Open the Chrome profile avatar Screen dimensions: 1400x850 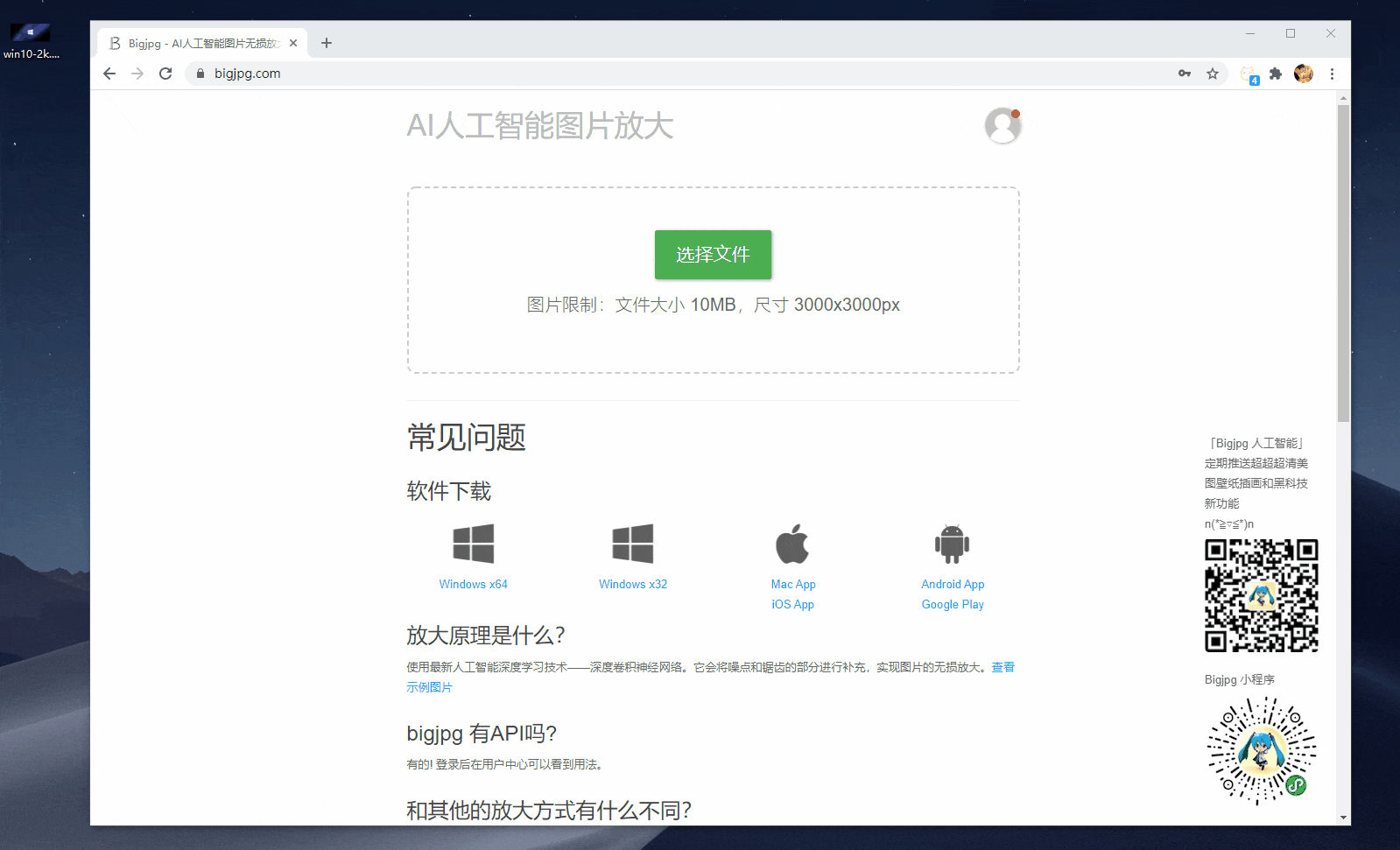(x=1304, y=74)
